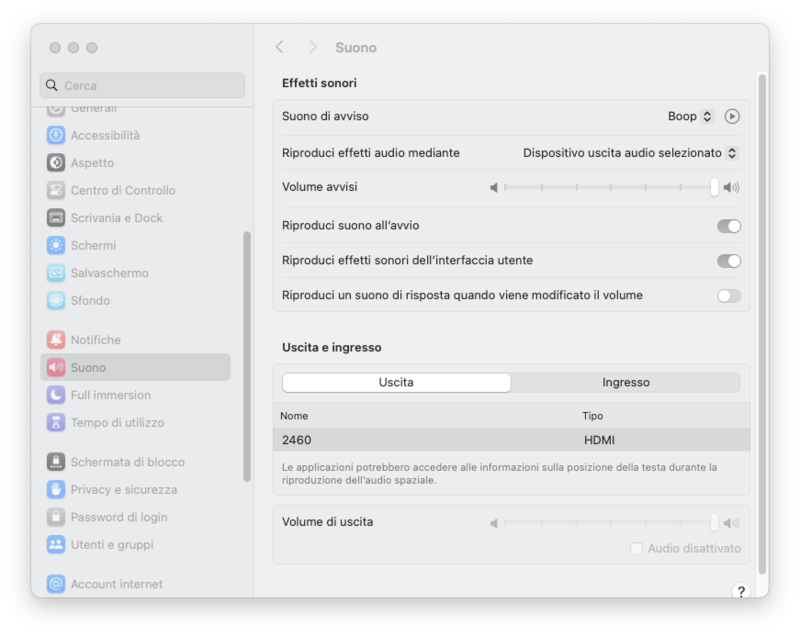The height and width of the screenshot is (636, 800).
Task: Disable interface sound effects switch
Action: pos(729,261)
